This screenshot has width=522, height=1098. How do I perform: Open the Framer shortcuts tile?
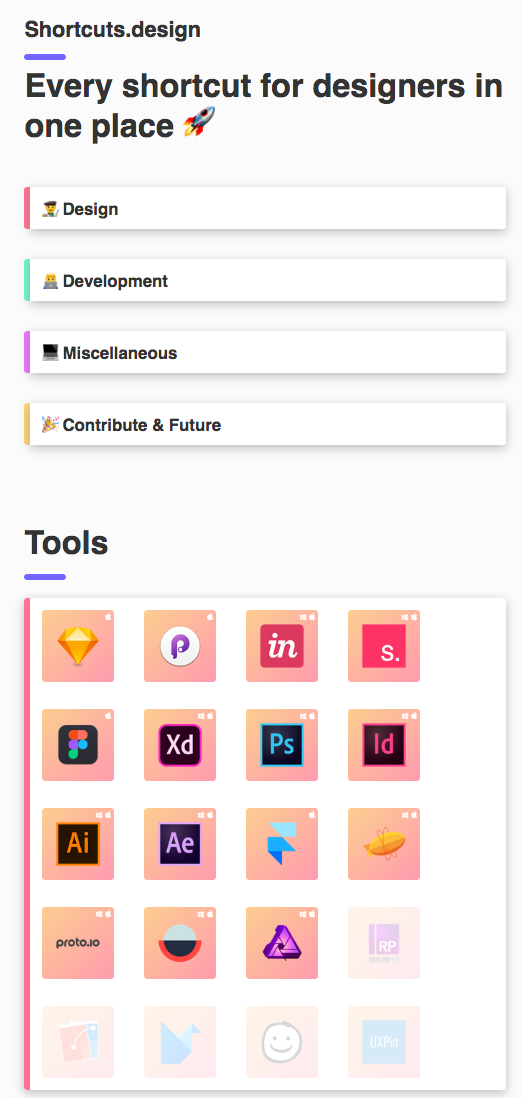[x=282, y=844]
